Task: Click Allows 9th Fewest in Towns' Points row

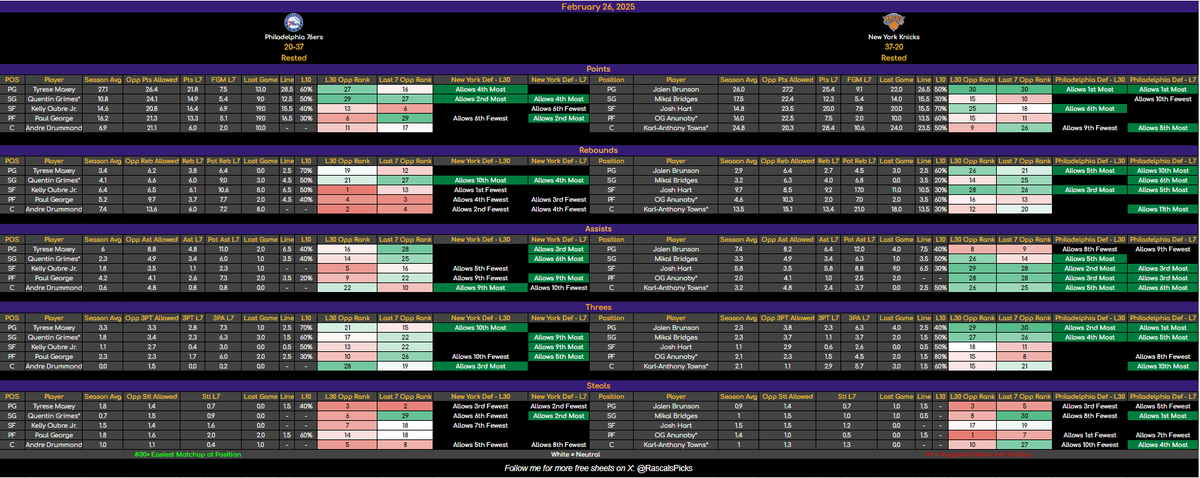Action: [1090, 128]
